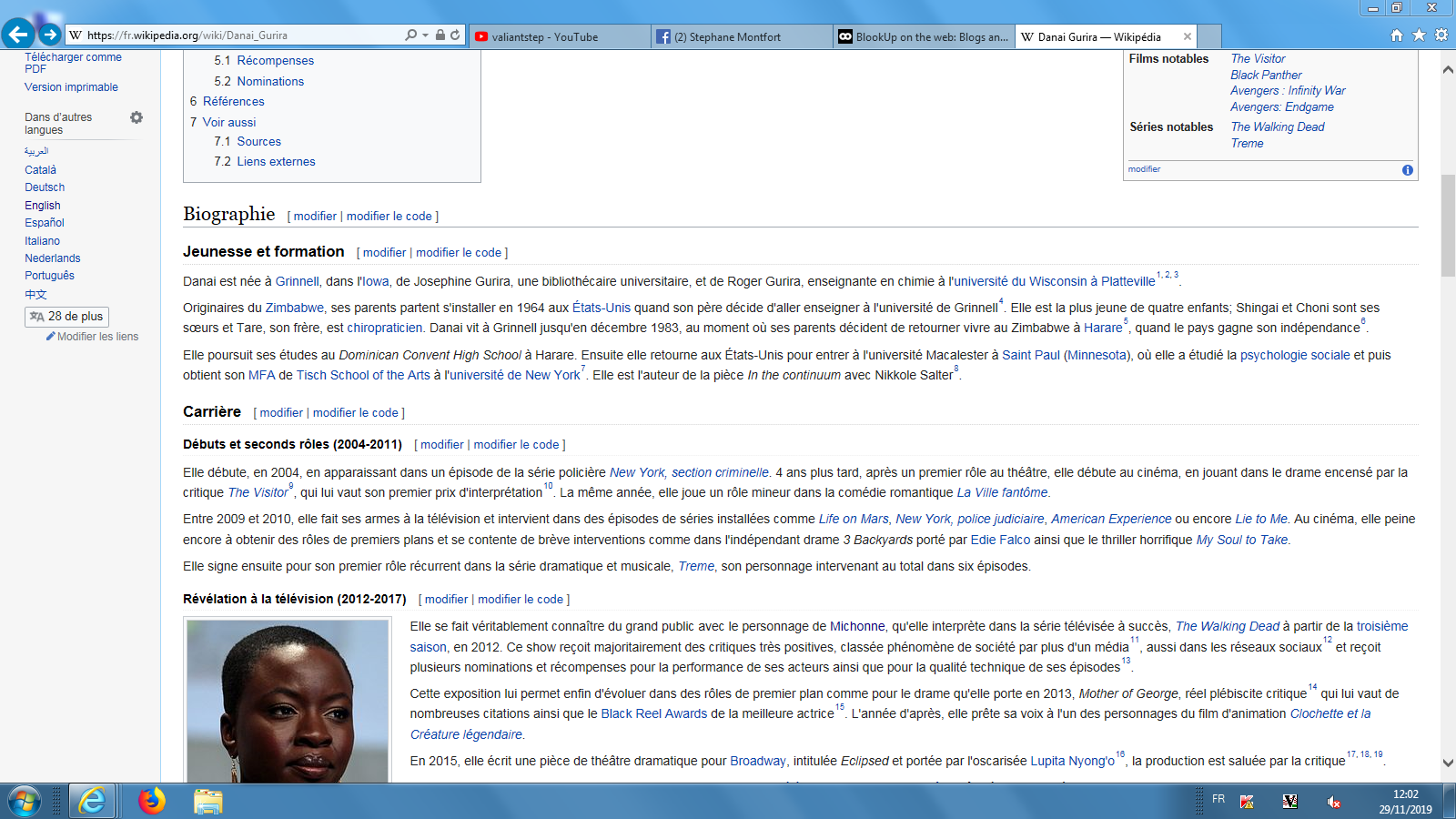
Task: Open 'The Visitor' film link in infobox
Action: pyautogui.click(x=1258, y=59)
